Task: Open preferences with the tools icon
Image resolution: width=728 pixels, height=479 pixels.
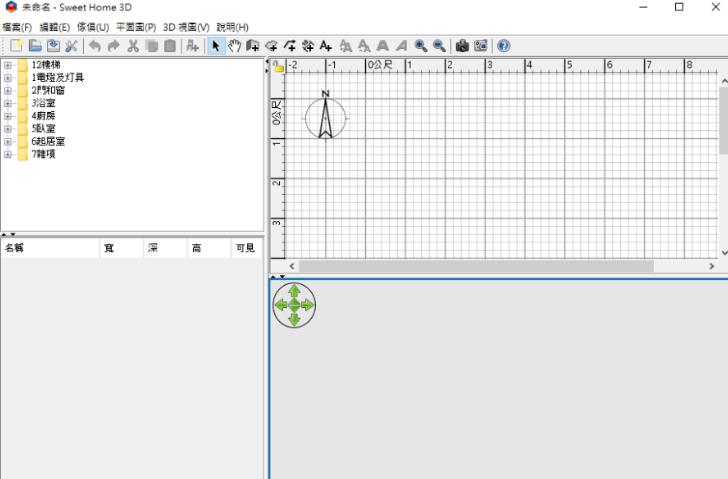Action: [x=72, y=45]
